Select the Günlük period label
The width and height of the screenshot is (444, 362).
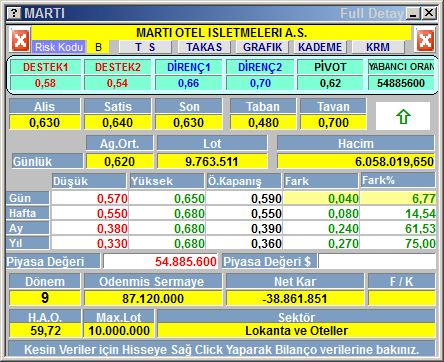47,161
